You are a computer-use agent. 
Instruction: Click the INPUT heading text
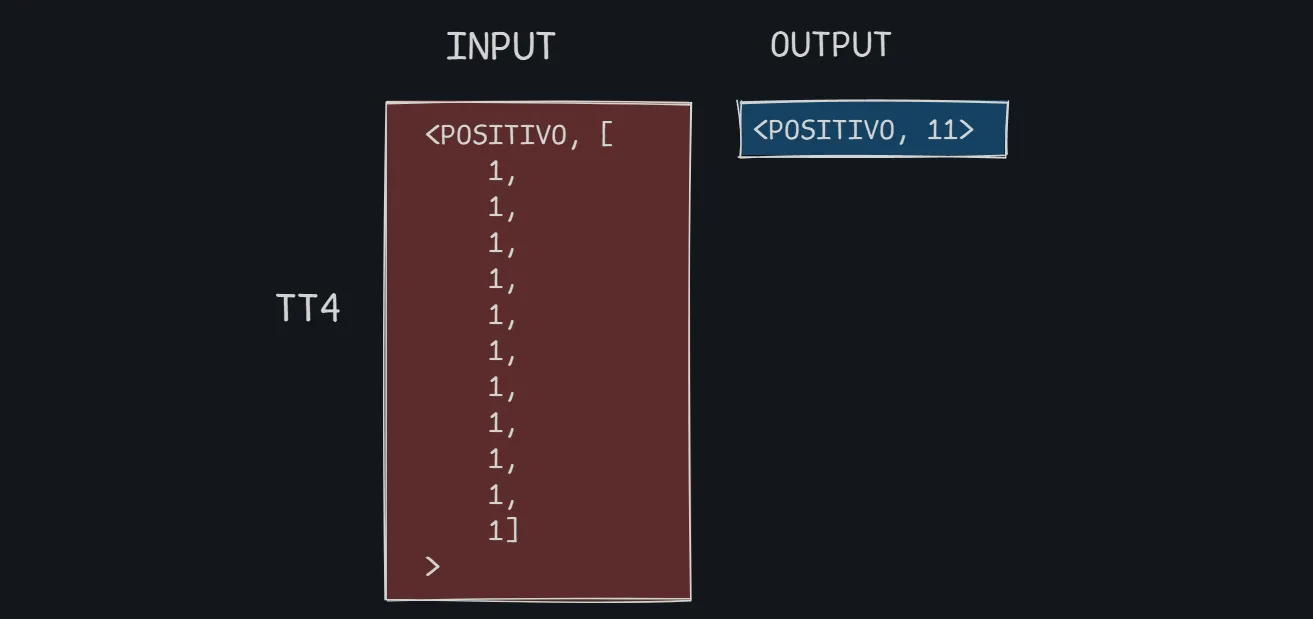(500, 47)
